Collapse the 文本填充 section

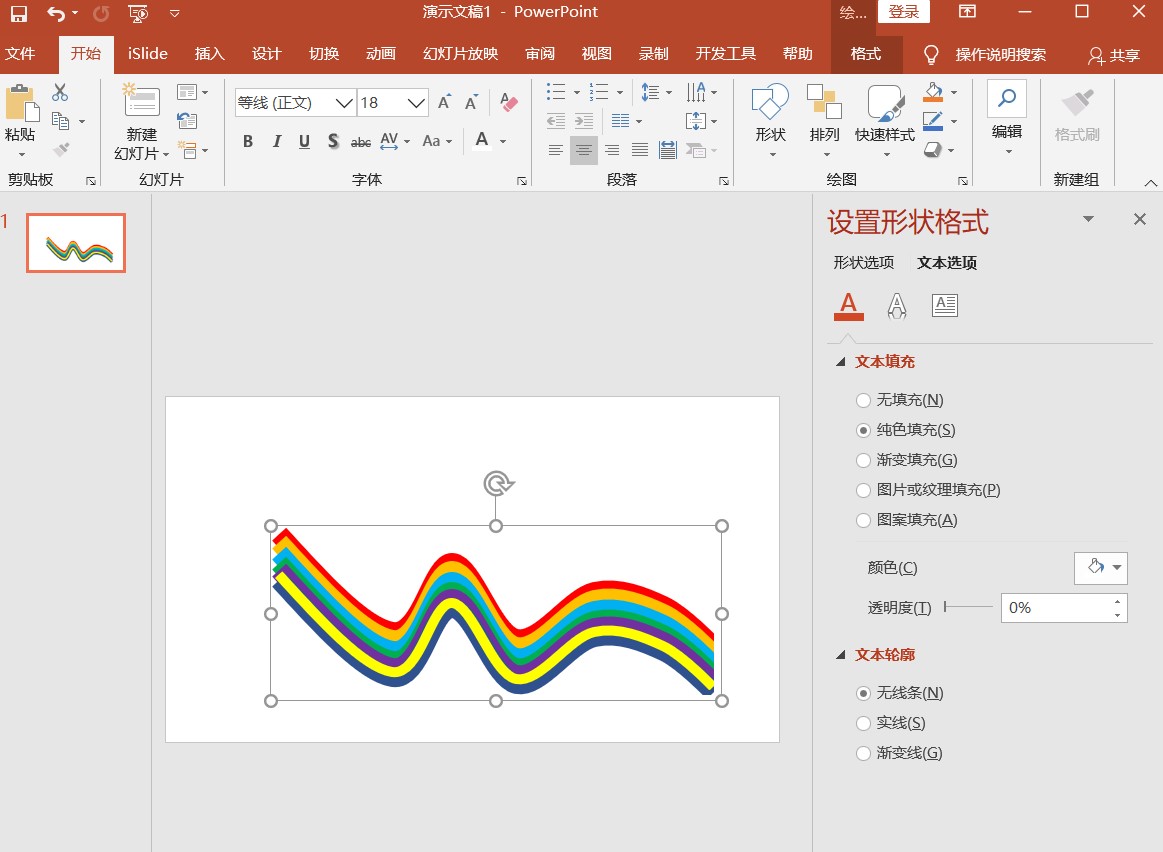pos(841,362)
